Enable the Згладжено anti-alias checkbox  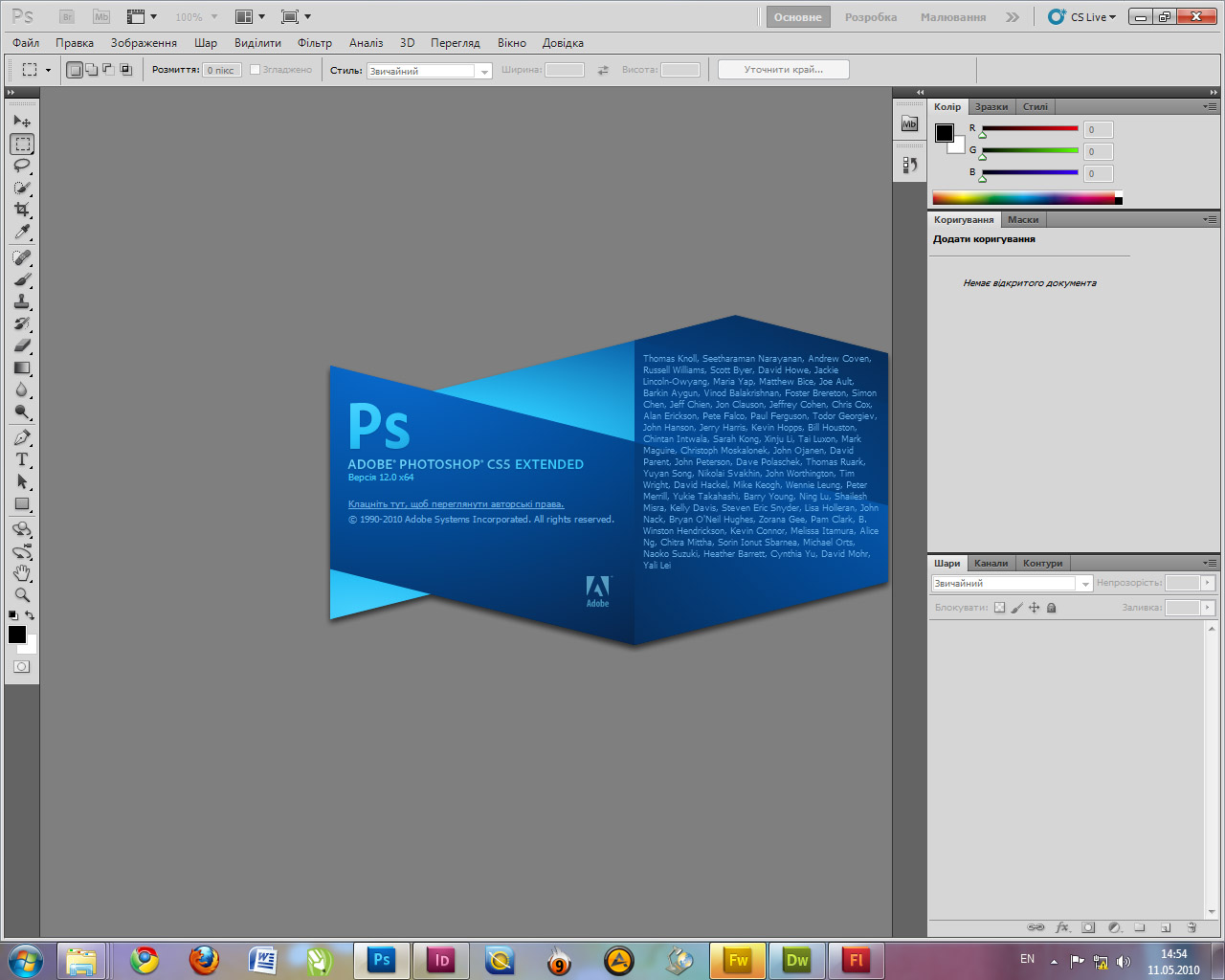(x=255, y=70)
